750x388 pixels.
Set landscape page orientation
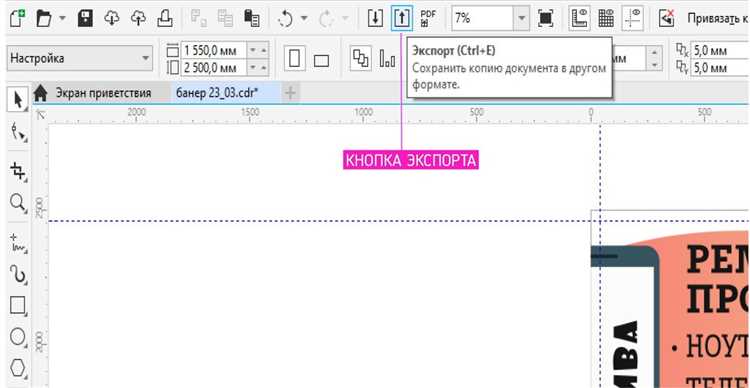(x=321, y=60)
